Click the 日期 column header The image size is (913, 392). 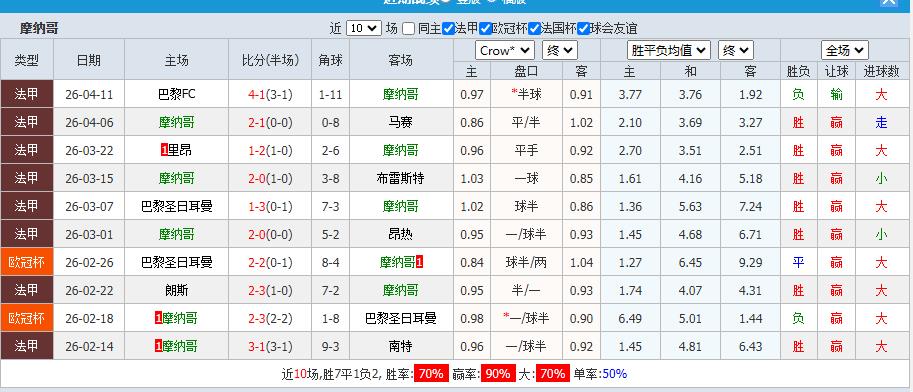pyautogui.click(x=89, y=60)
